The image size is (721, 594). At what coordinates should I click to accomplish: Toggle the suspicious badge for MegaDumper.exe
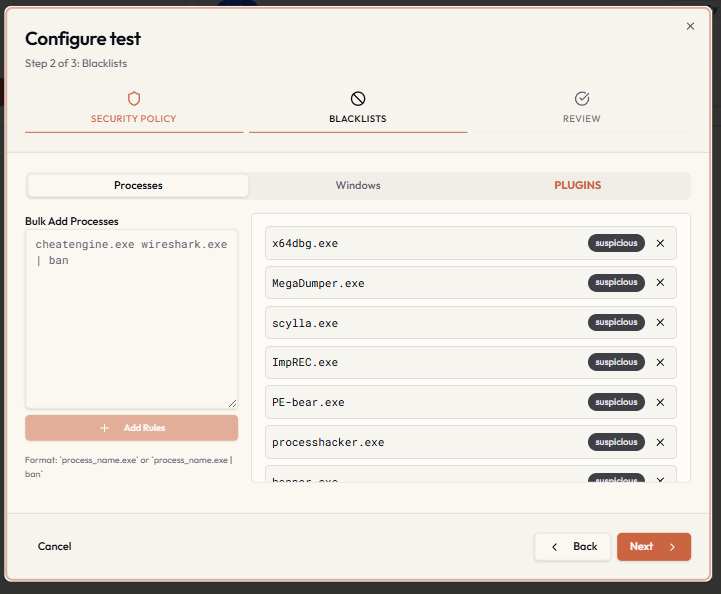click(616, 282)
